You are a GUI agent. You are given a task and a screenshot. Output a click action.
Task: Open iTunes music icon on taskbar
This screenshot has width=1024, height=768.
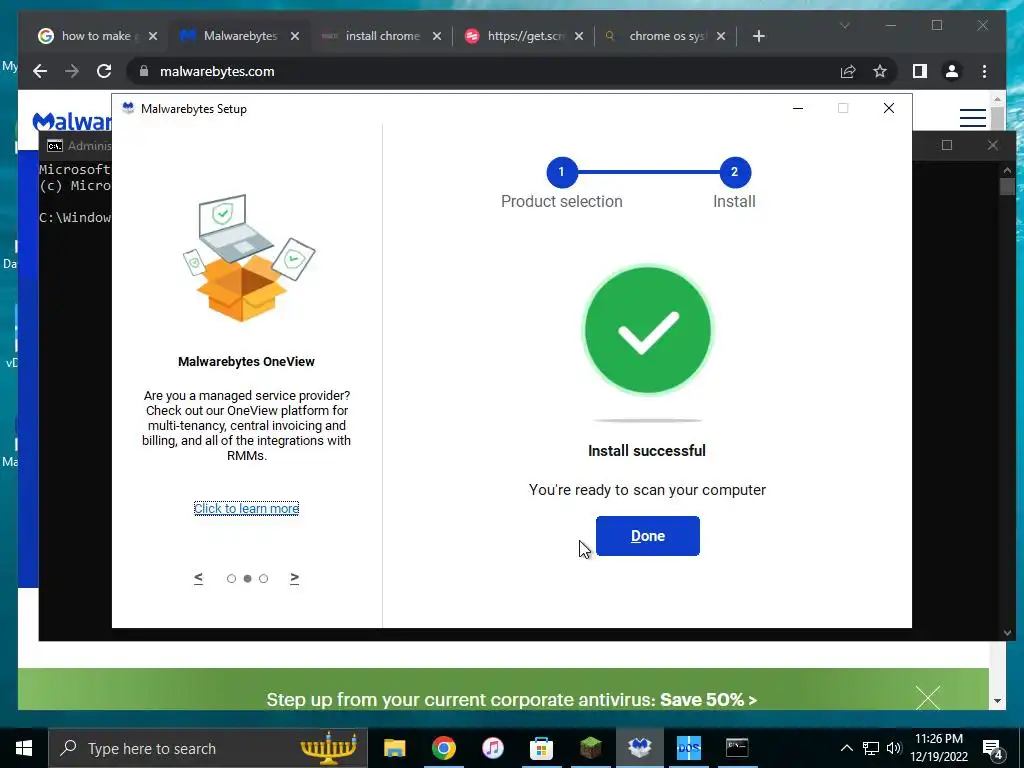pos(492,748)
